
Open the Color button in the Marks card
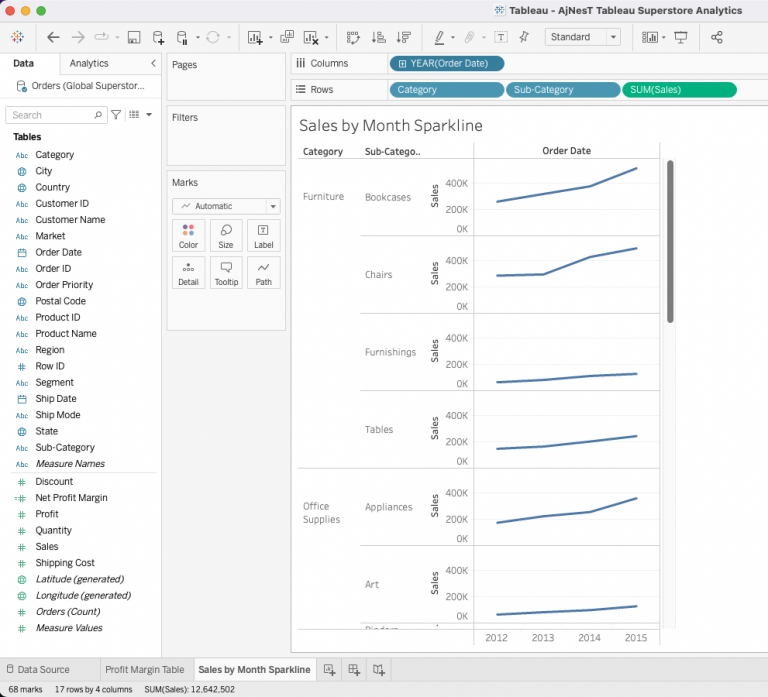(x=188, y=235)
